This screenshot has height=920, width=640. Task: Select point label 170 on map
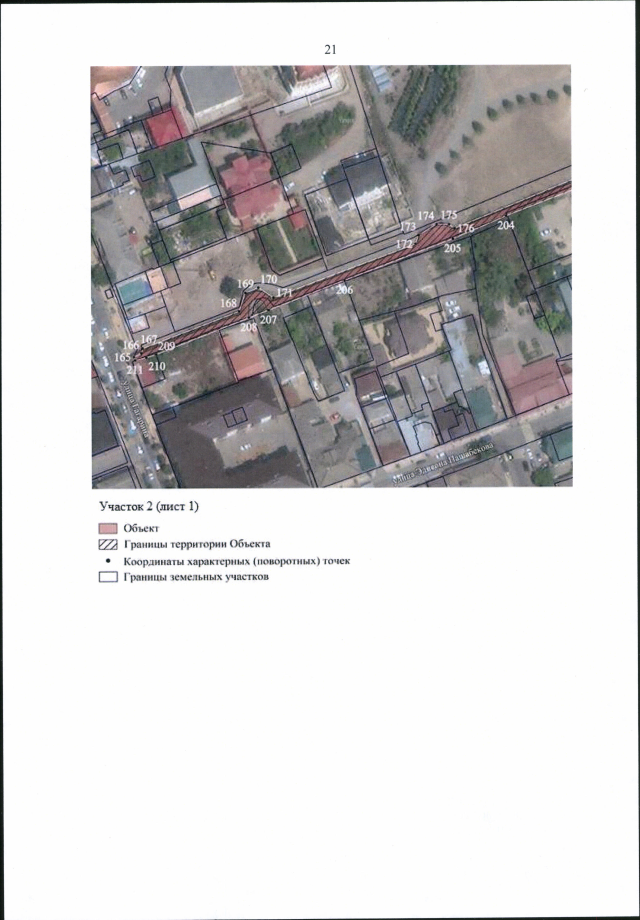tap(269, 279)
